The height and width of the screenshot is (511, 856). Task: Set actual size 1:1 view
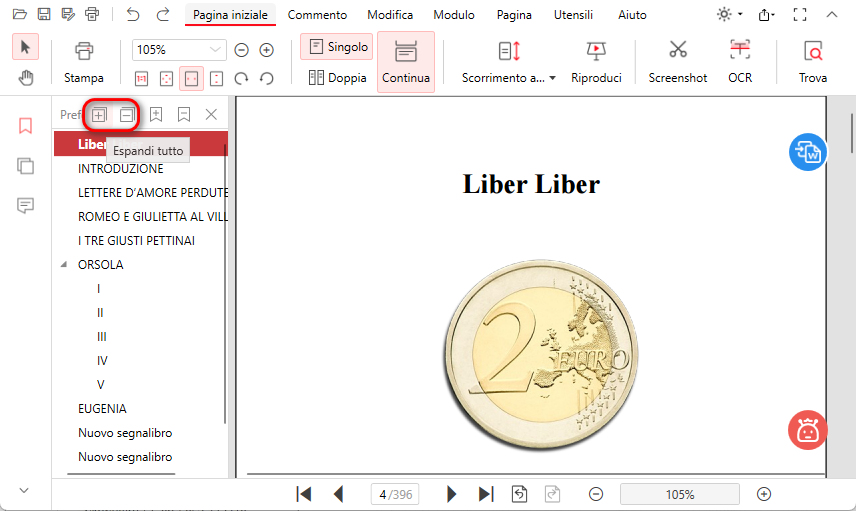pos(141,79)
